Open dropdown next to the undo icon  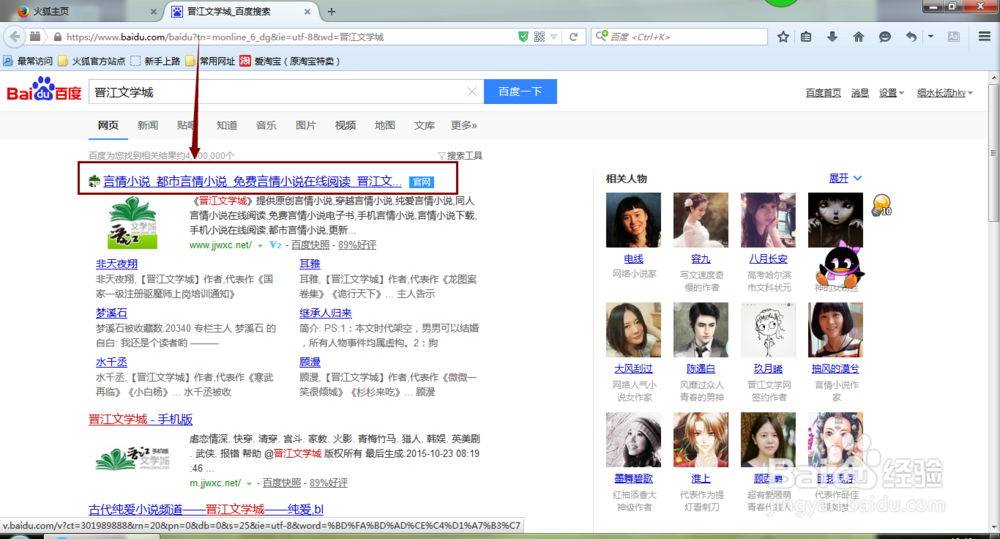(931, 37)
